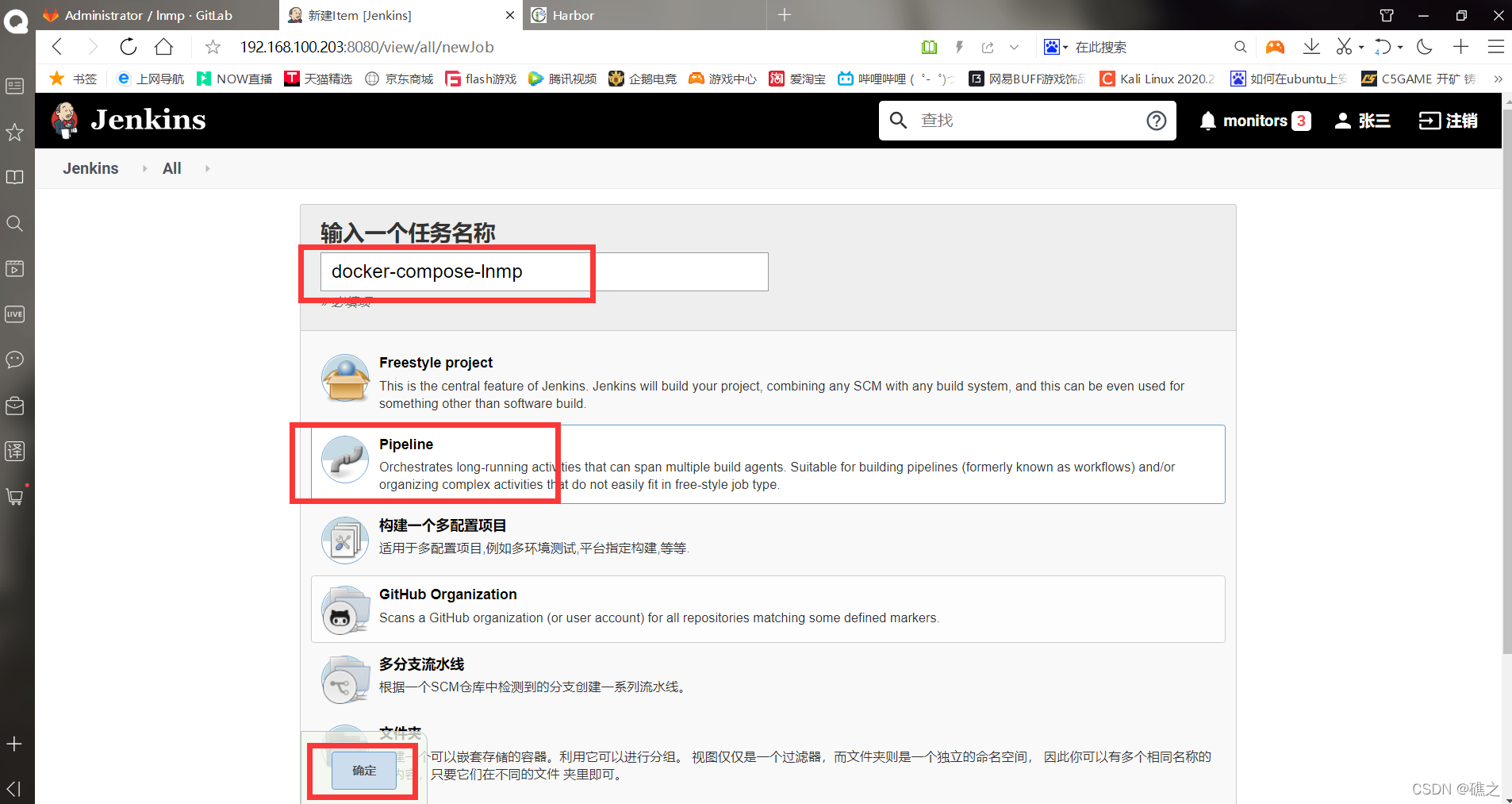Expand the Jenkins breadcrumb dropdown arrow
Viewport: 1512px width, 804px height.
click(x=144, y=168)
